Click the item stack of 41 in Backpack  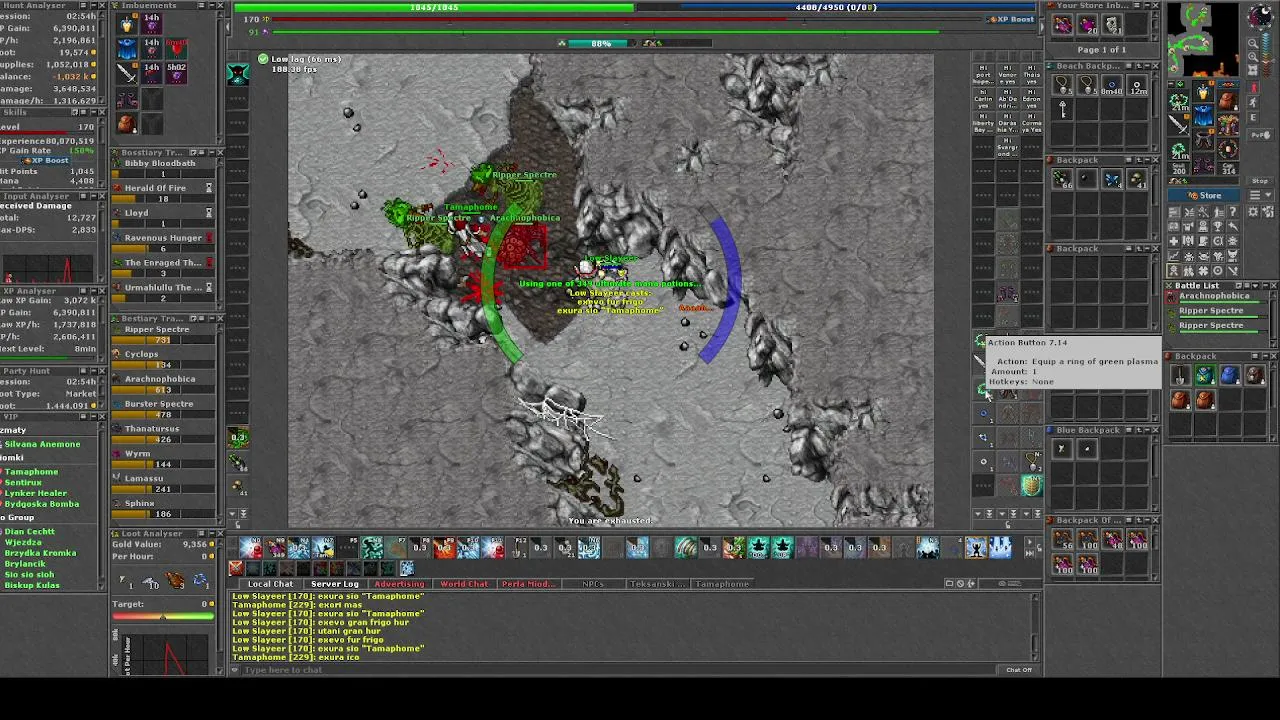point(1138,179)
